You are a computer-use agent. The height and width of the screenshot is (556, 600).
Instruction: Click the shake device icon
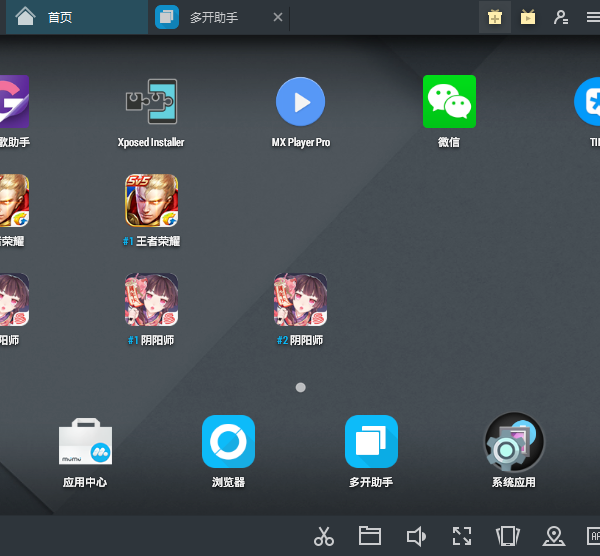[508, 536]
